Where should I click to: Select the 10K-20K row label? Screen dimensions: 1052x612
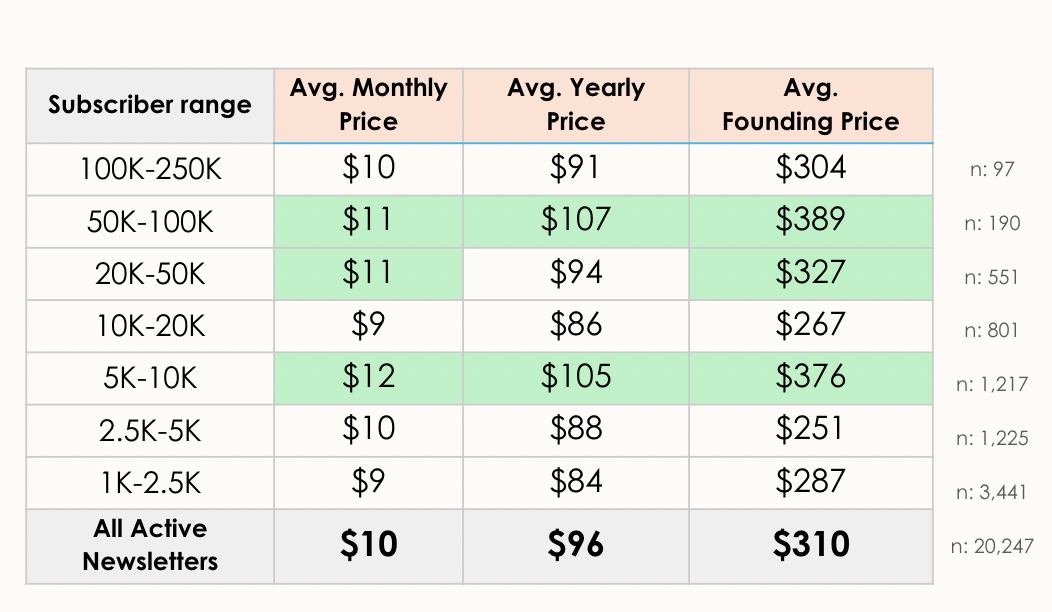(x=150, y=325)
